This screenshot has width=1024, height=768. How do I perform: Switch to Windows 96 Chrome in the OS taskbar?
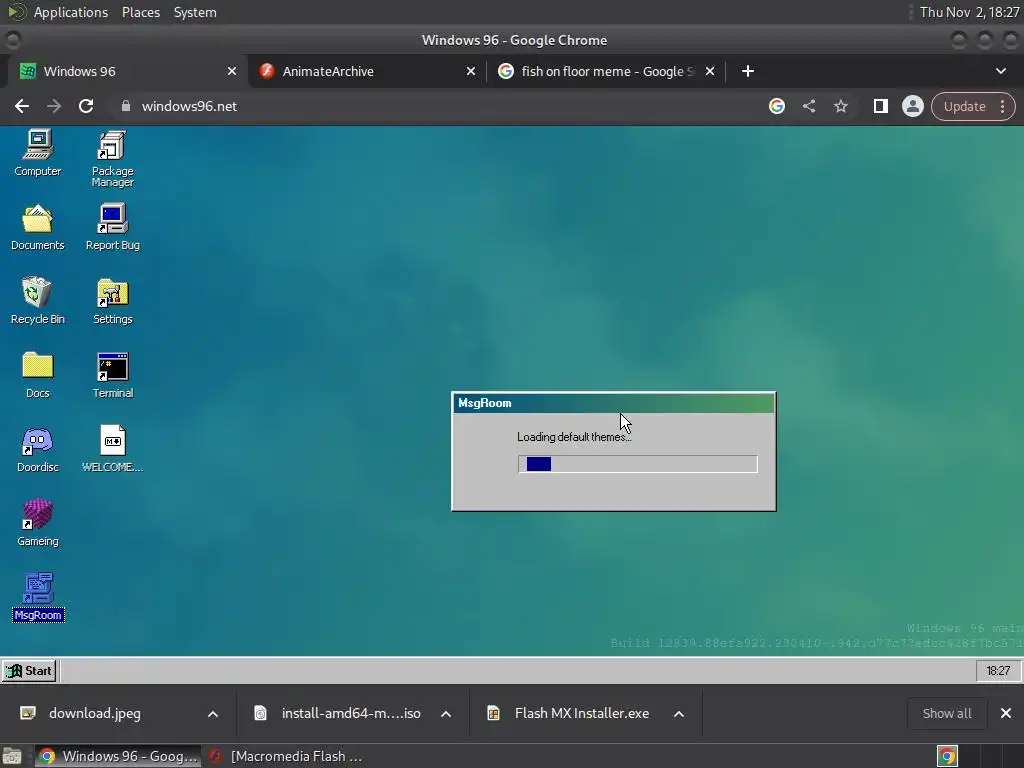118,756
